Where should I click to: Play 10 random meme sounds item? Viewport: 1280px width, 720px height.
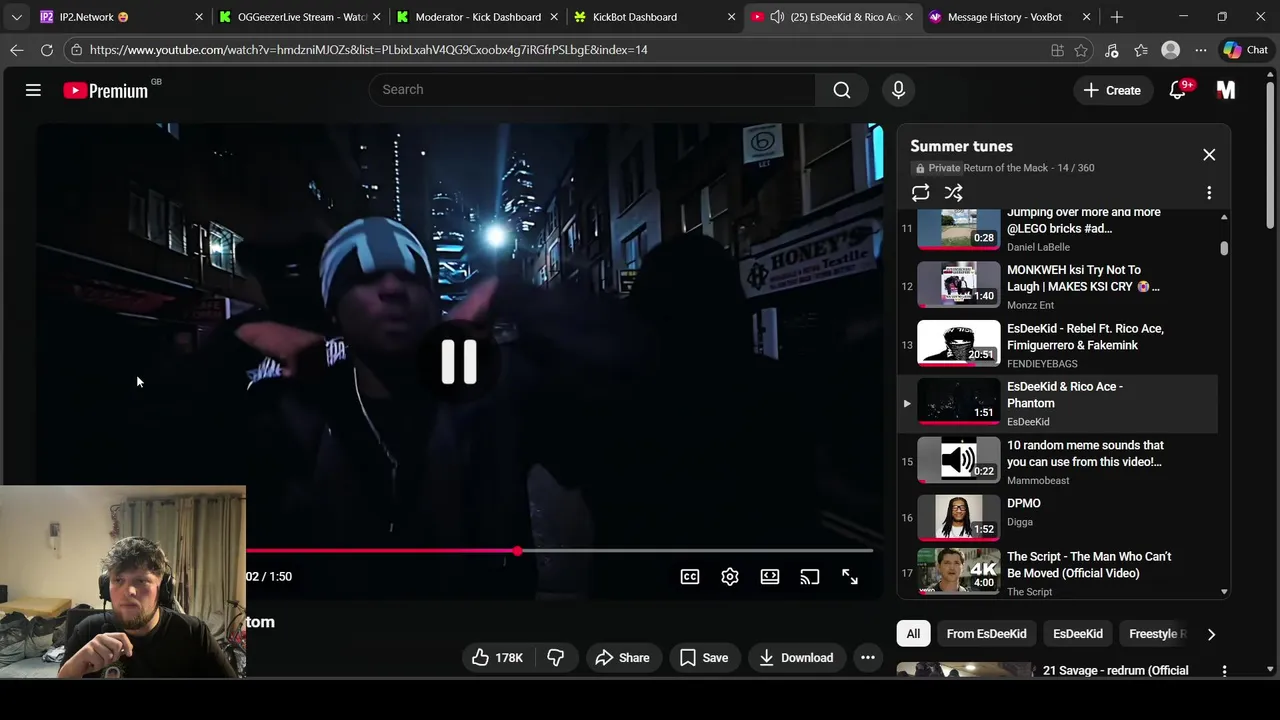pyautogui.click(x=1057, y=461)
